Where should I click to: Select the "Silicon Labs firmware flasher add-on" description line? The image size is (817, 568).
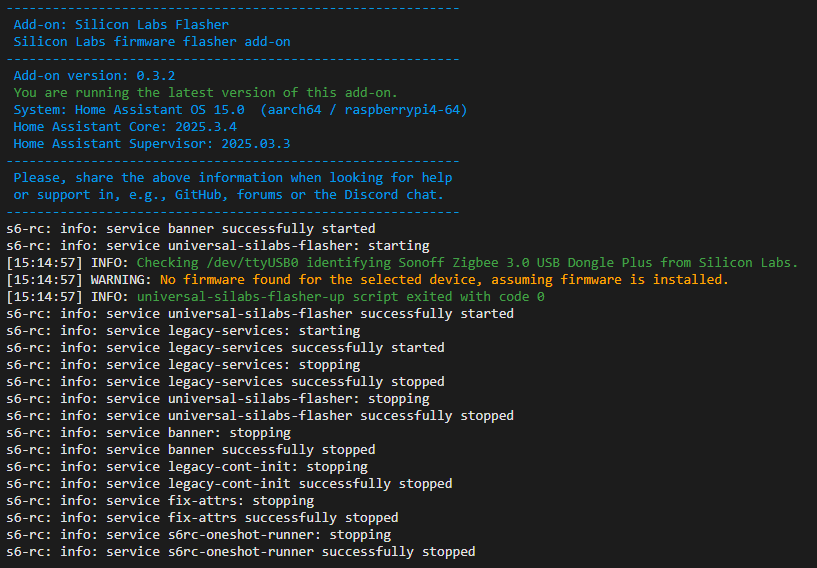[x=152, y=42]
